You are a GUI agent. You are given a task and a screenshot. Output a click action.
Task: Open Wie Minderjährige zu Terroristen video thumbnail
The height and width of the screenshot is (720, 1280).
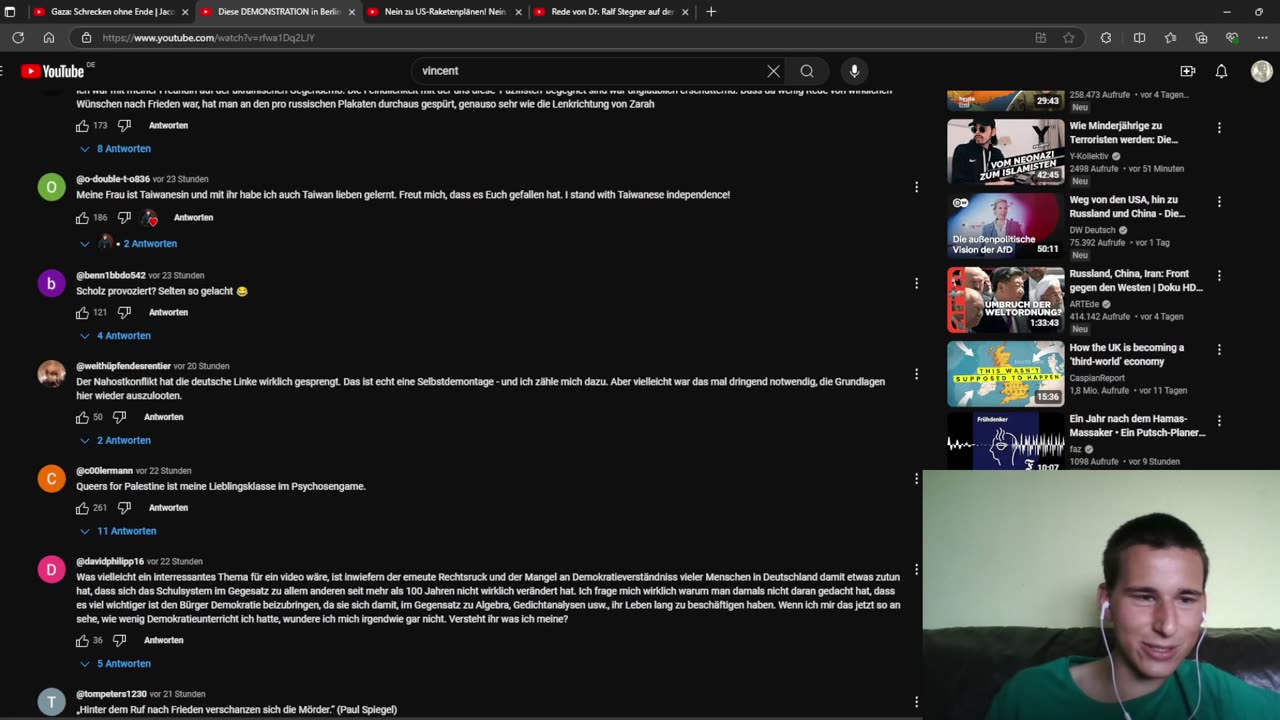pyautogui.click(x=1005, y=151)
